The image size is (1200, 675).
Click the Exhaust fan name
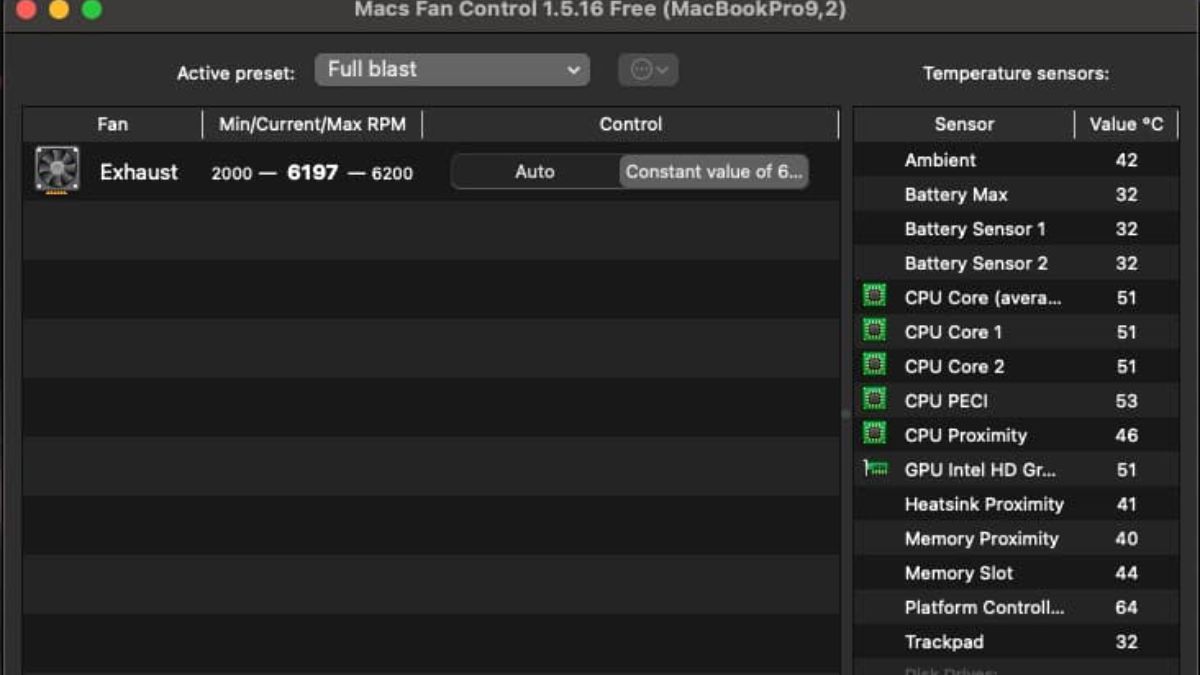tap(139, 172)
